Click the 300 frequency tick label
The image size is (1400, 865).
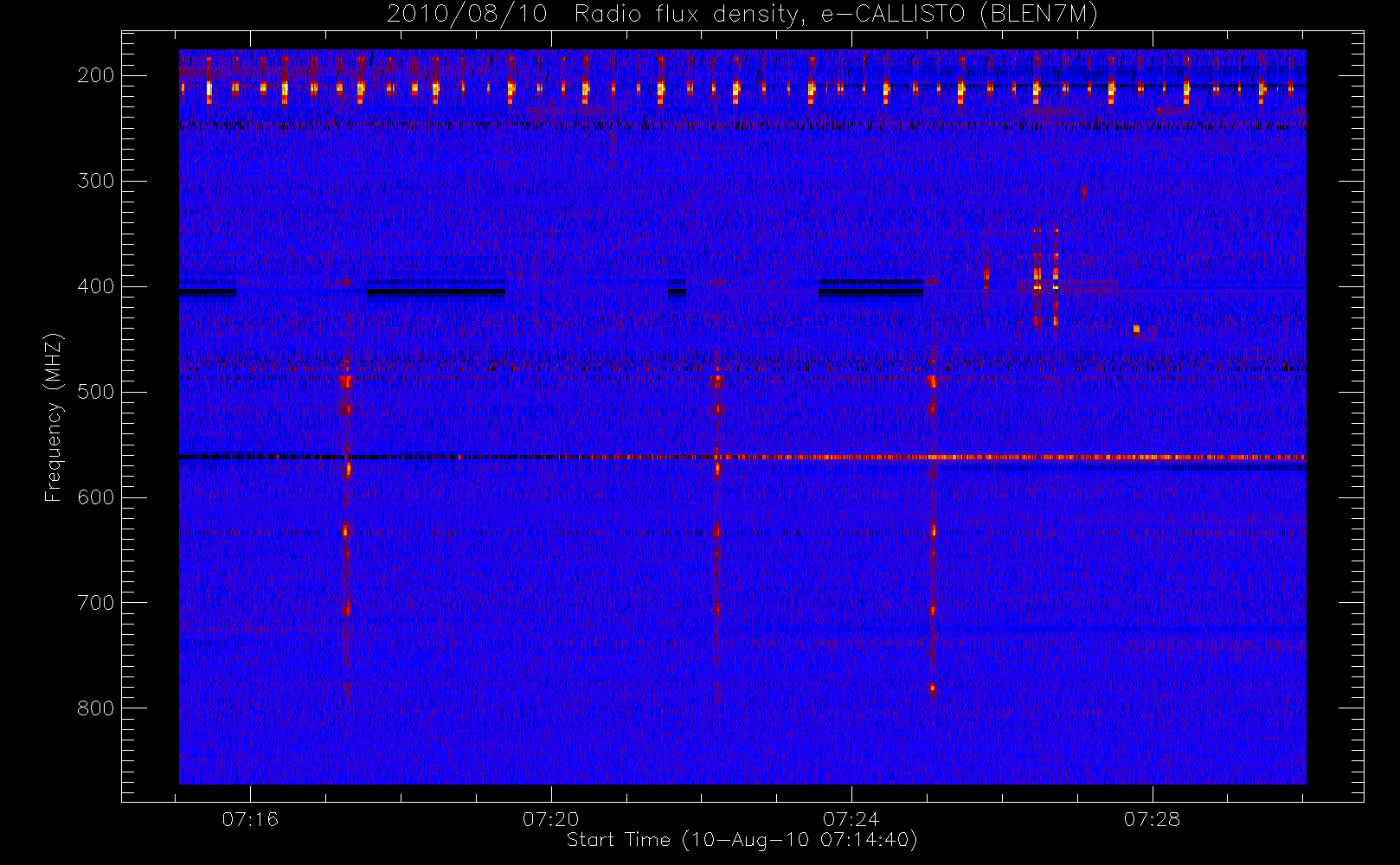coord(96,181)
